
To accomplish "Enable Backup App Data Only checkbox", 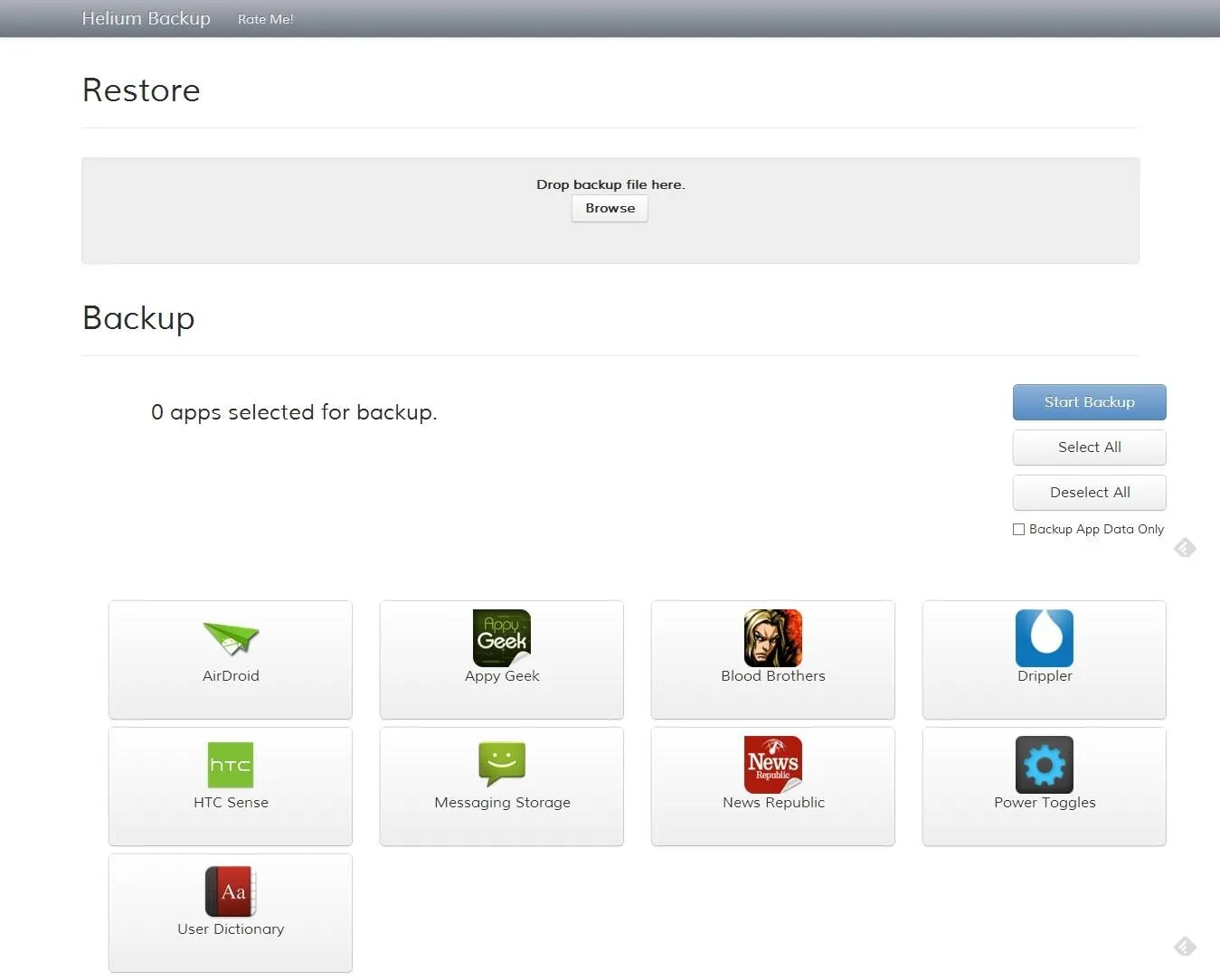I will click(x=1018, y=530).
